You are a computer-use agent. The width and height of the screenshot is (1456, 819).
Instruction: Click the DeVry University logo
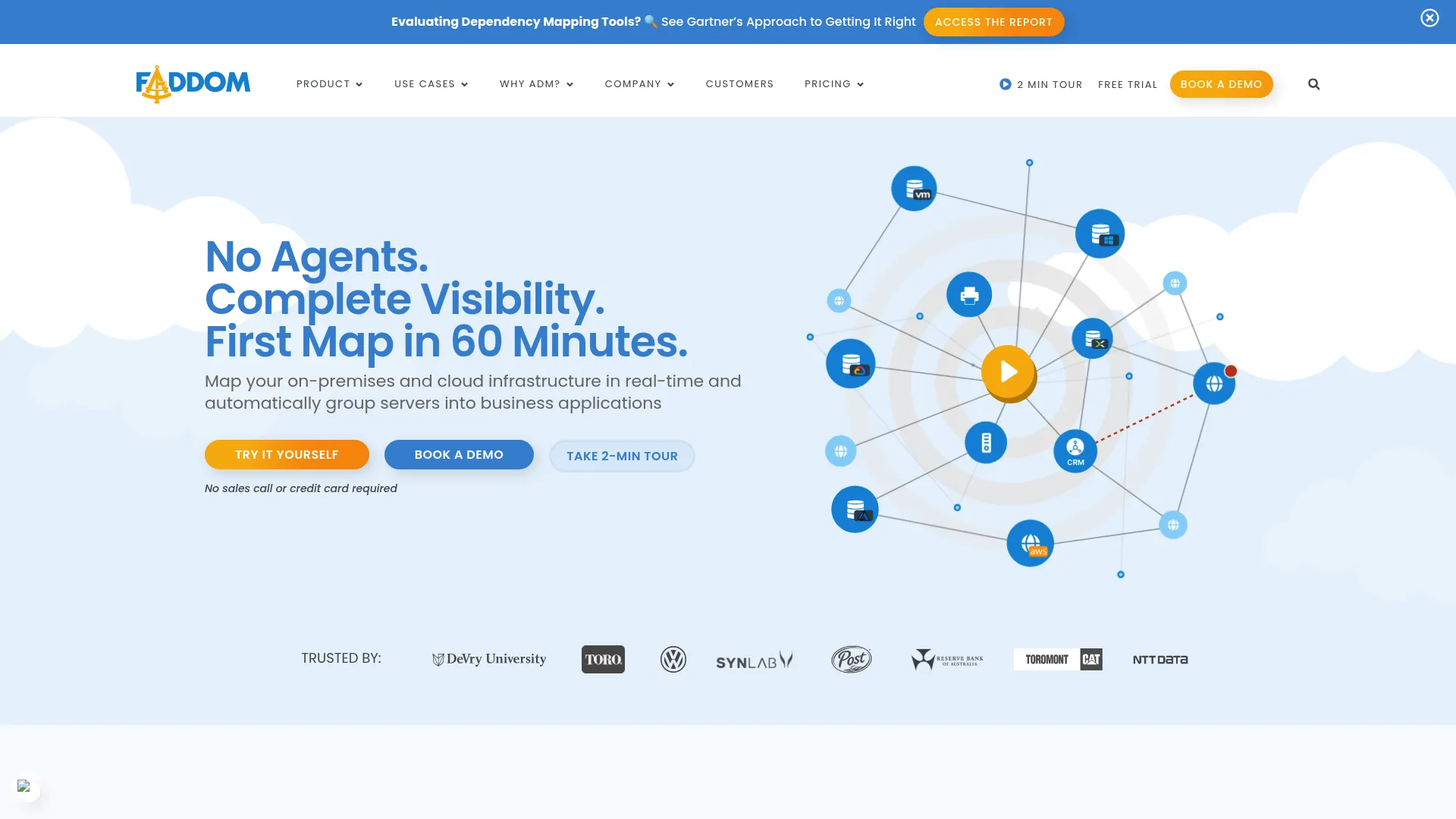[489, 659]
